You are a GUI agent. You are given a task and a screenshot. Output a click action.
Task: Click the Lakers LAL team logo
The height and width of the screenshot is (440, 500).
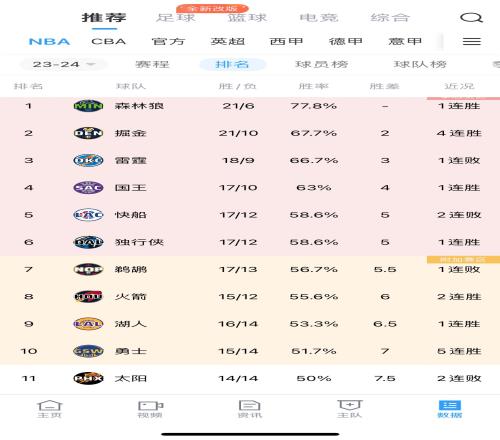tap(88, 324)
